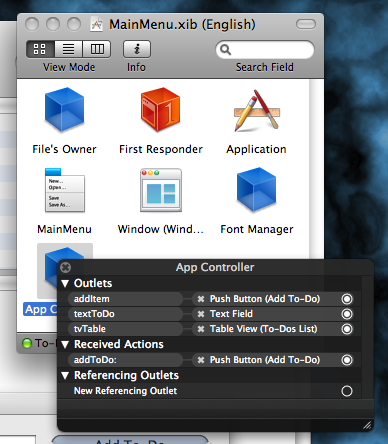Select the Font Manager cube icon
The height and width of the screenshot is (444, 388).
257,189
